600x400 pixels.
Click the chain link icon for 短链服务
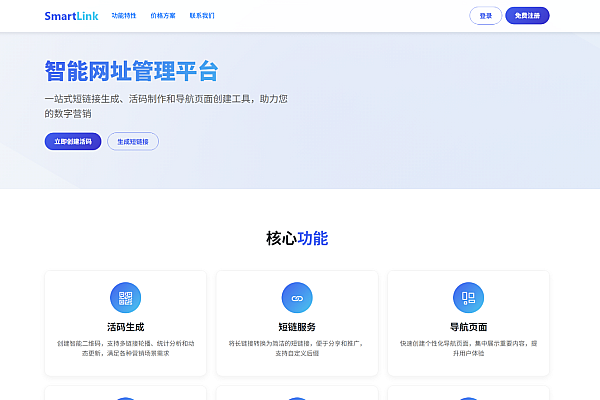[x=297, y=297]
